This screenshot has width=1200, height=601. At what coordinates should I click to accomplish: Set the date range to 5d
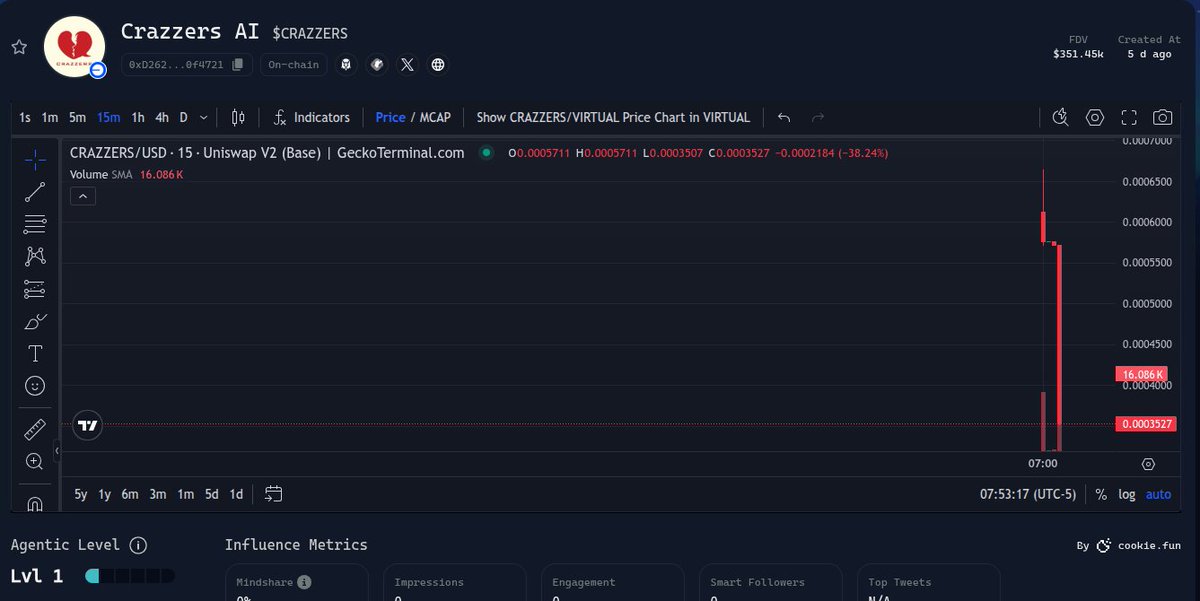[x=212, y=494]
